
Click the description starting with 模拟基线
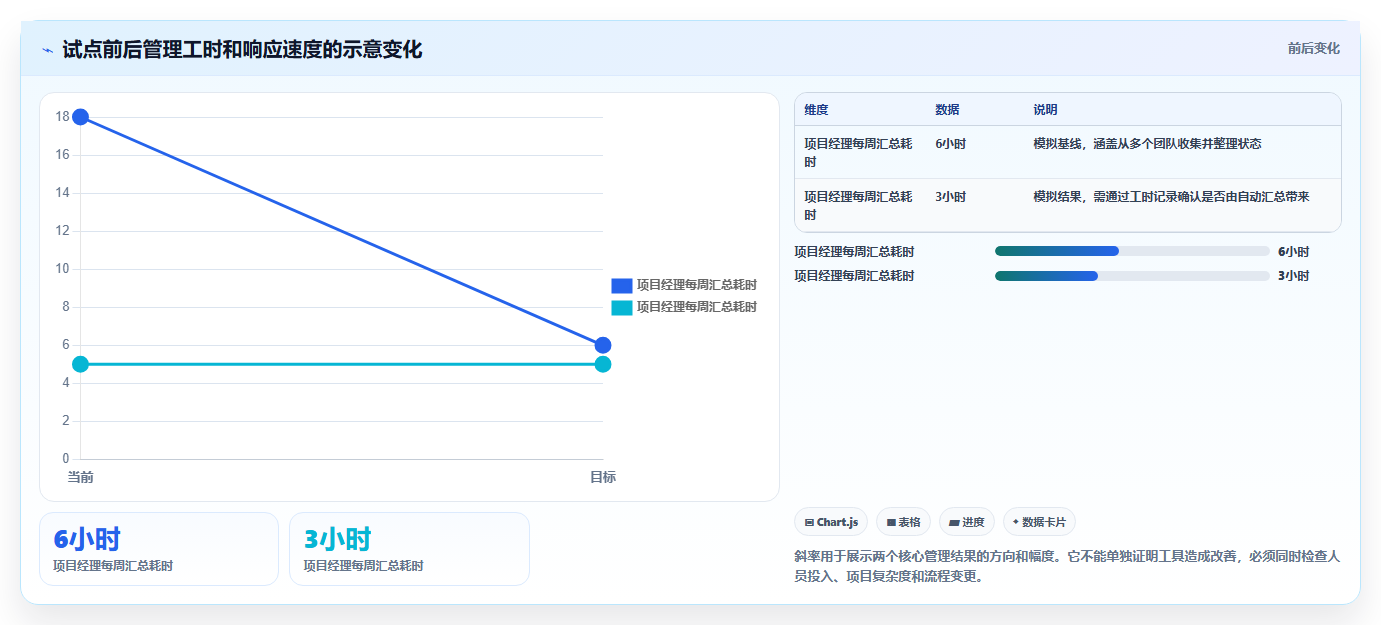[x=1147, y=144]
